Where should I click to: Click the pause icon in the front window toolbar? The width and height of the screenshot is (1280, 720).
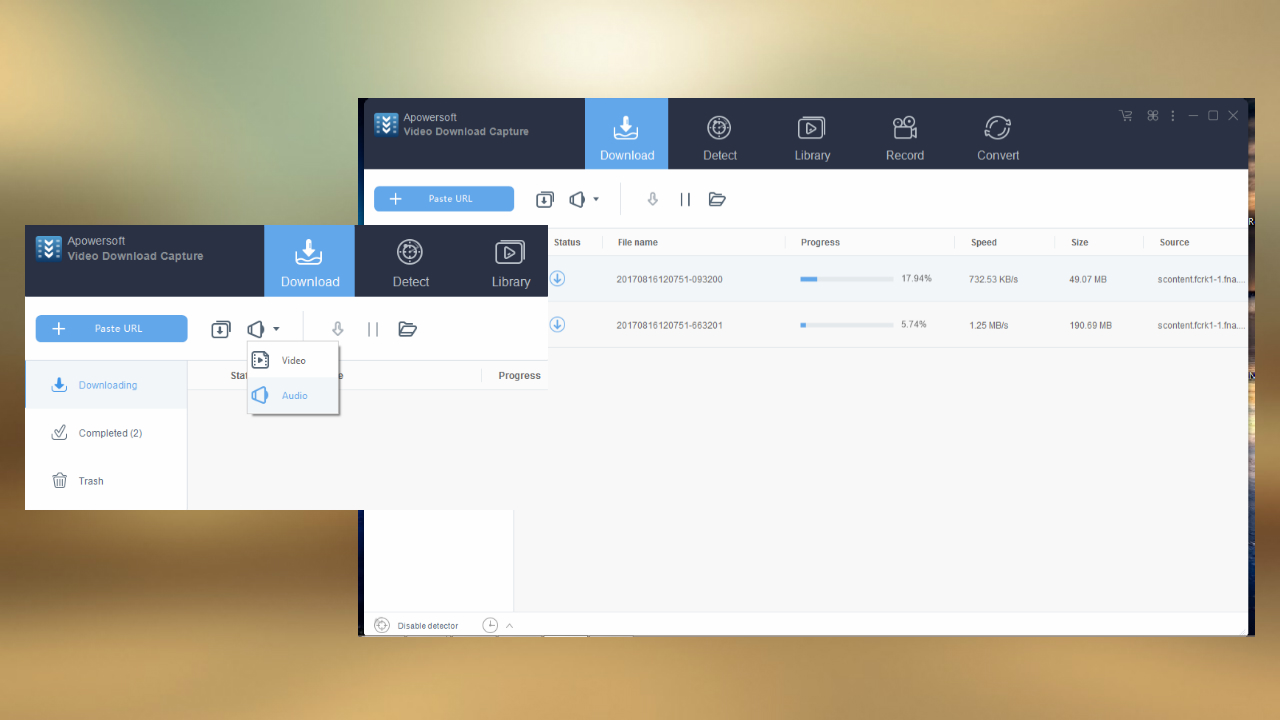point(373,329)
